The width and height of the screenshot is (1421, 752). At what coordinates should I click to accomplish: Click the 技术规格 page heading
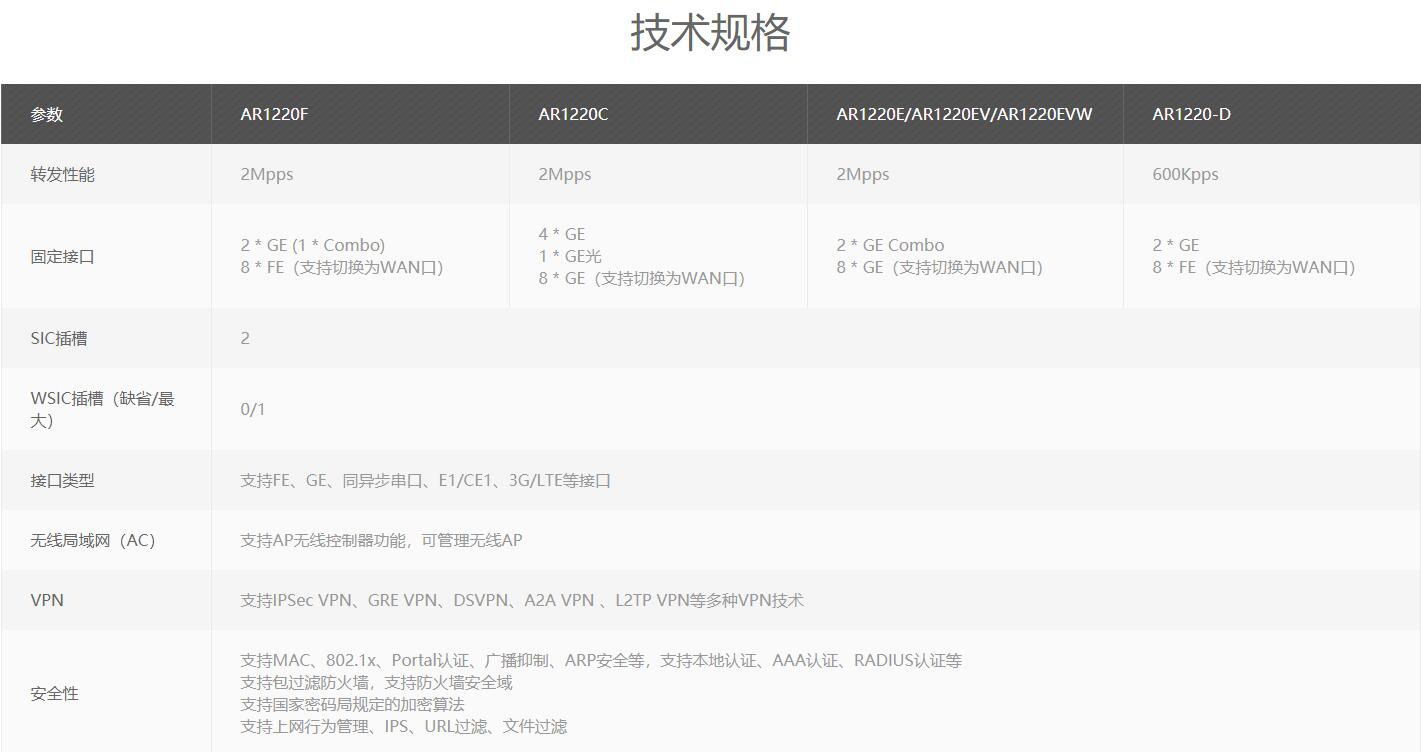[710, 33]
